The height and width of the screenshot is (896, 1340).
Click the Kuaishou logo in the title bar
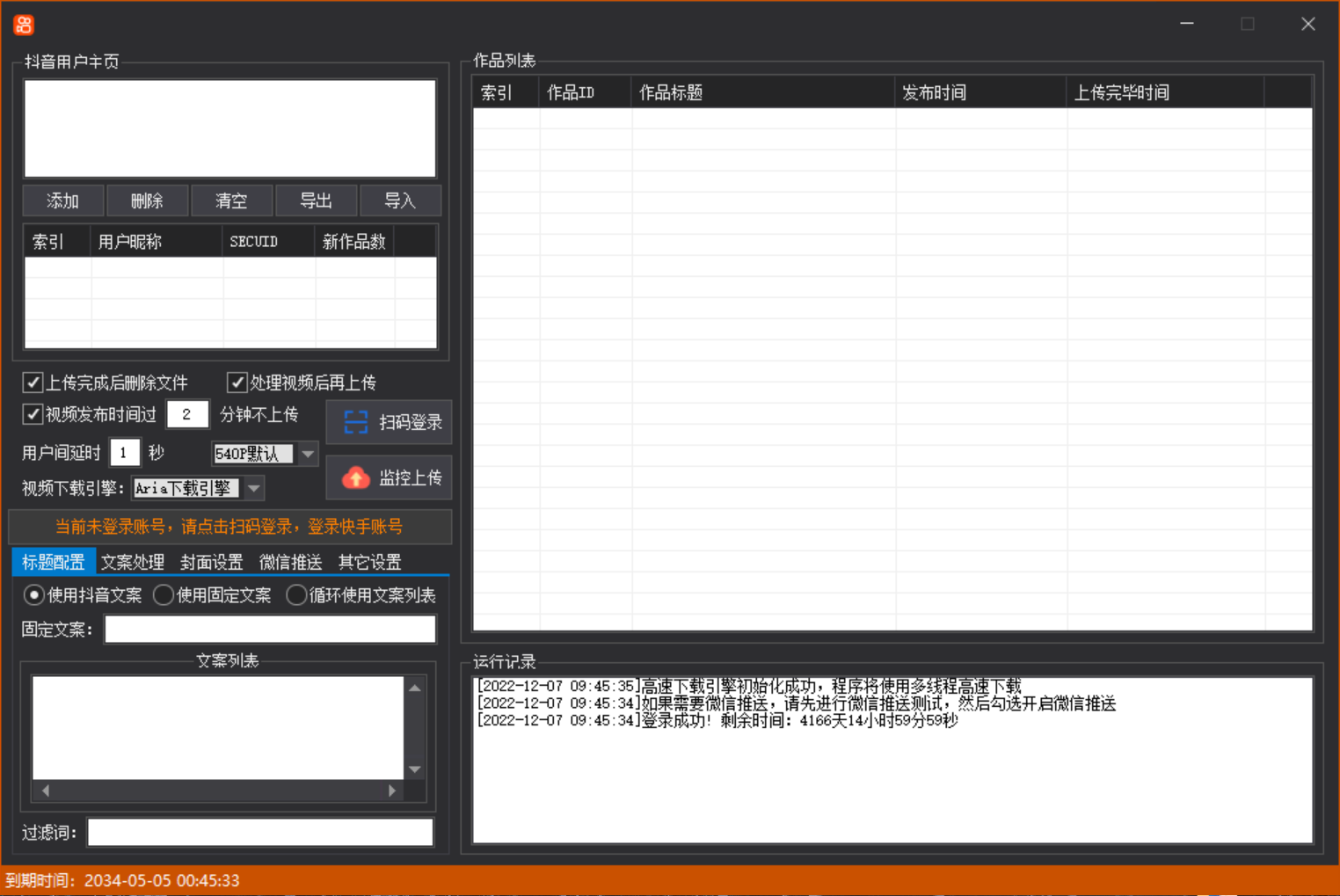(23, 24)
